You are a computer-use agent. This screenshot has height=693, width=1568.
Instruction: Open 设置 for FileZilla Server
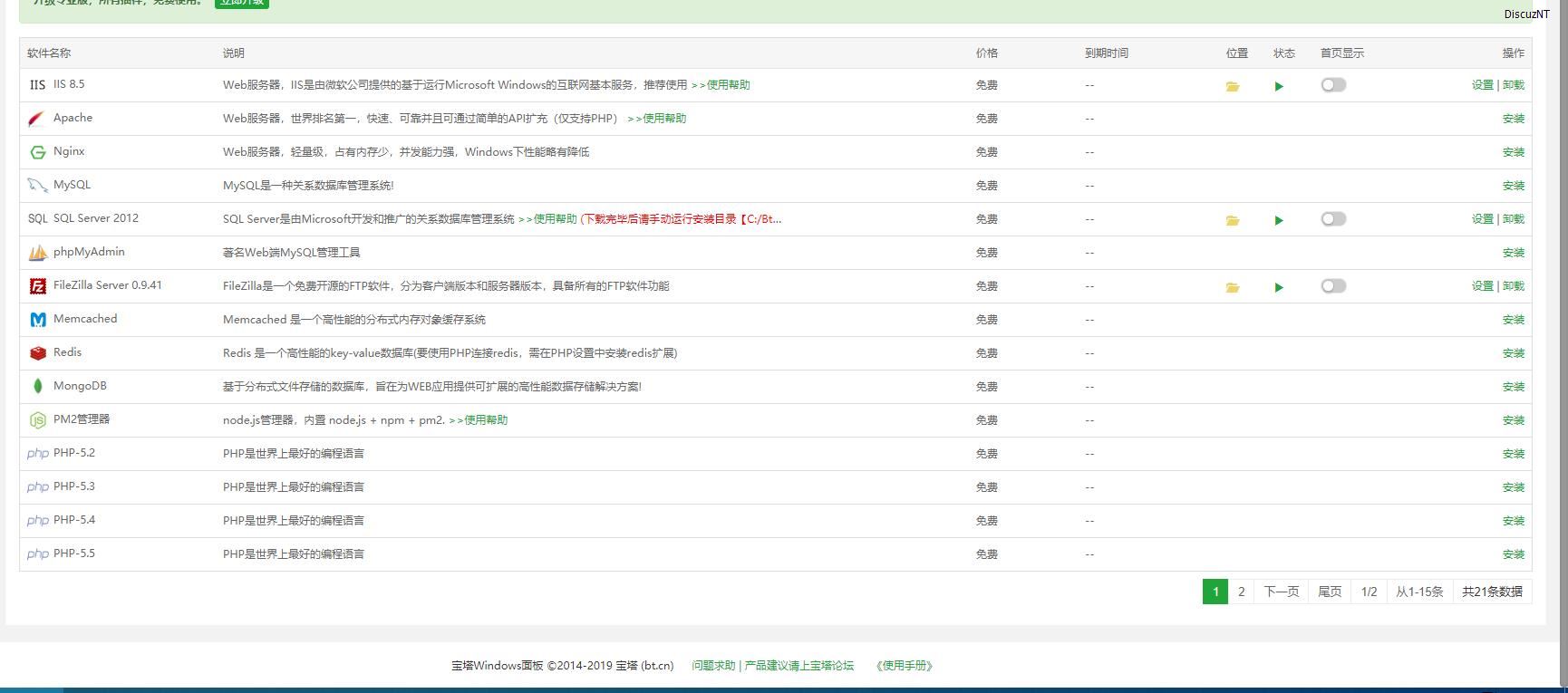tap(1482, 286)
